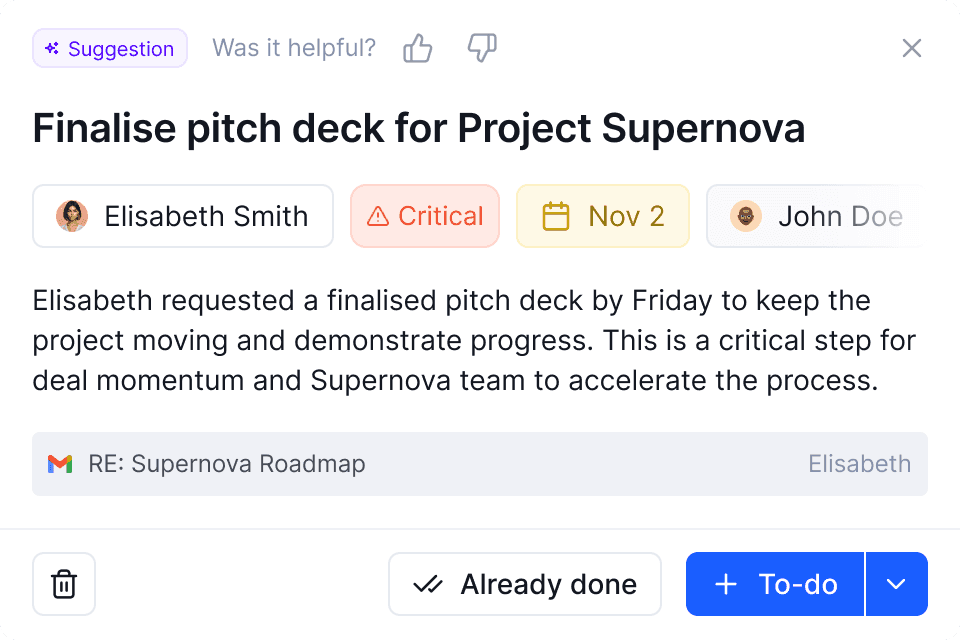Screen dimensions: 960x640
Task: Click the task title Finalise pitch deck
Action: pos(419,129)
